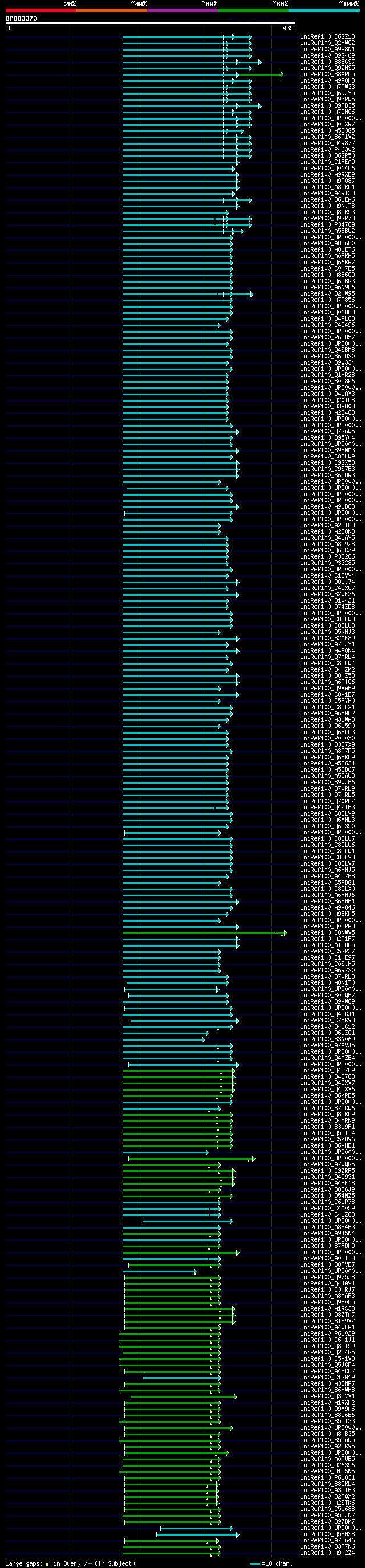Image resolution: width=365 pixels, height=1568 pixels.
Task: Open hit UniRef100_A9RXD9
Action: [327, 175]
